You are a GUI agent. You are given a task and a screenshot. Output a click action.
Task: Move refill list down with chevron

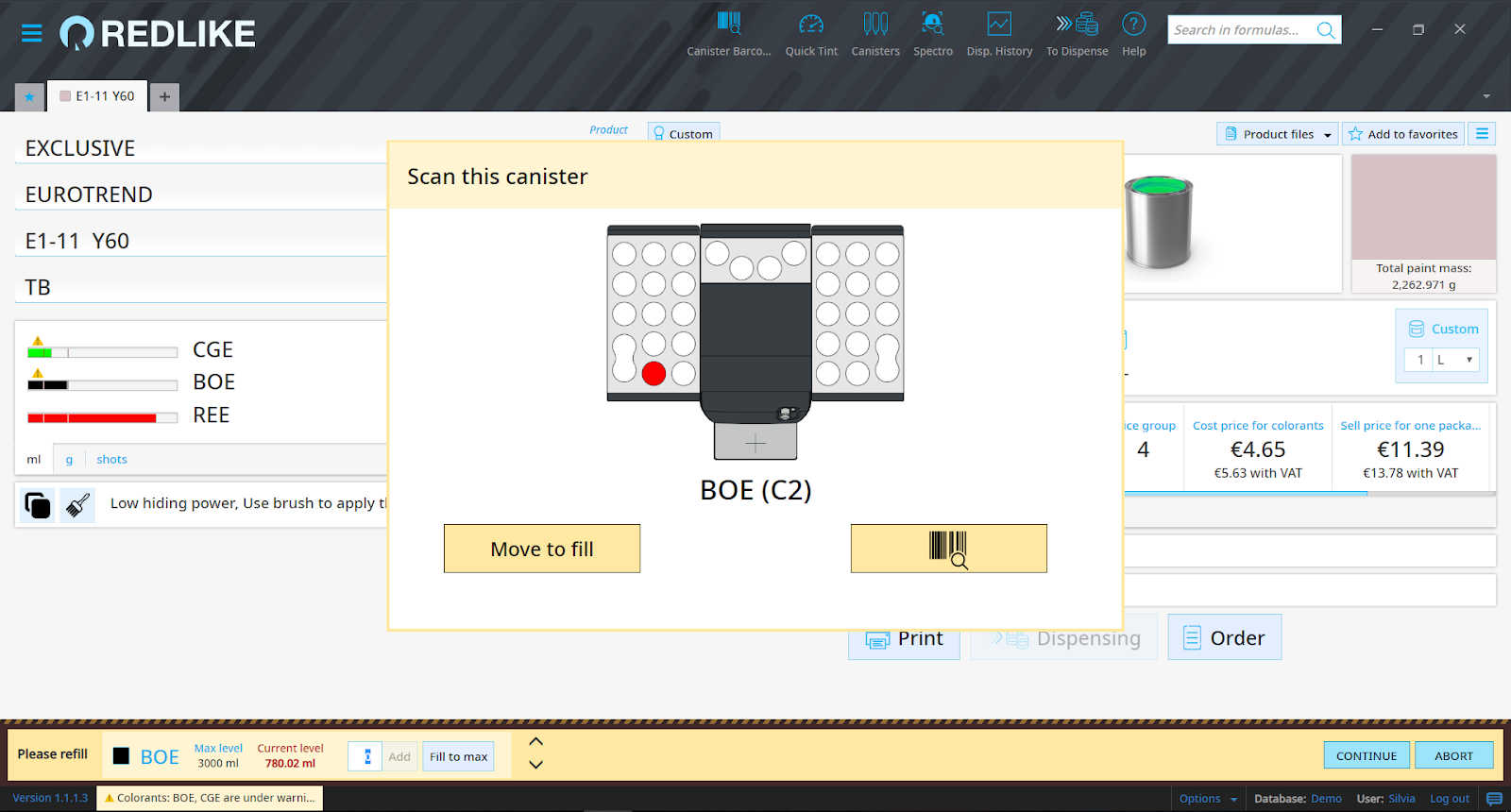pyautogui.click(x=535, y=765)
